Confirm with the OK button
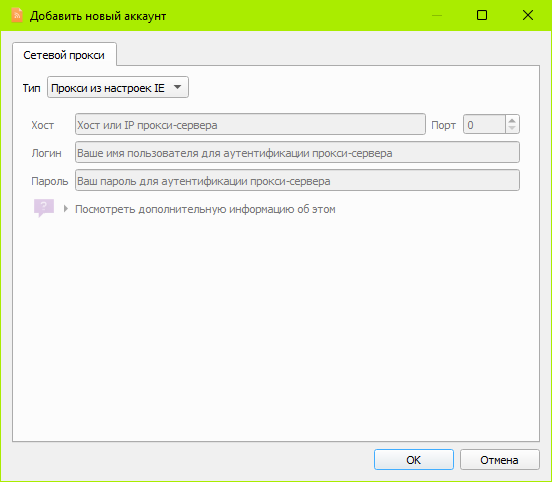 coord(414,459)
